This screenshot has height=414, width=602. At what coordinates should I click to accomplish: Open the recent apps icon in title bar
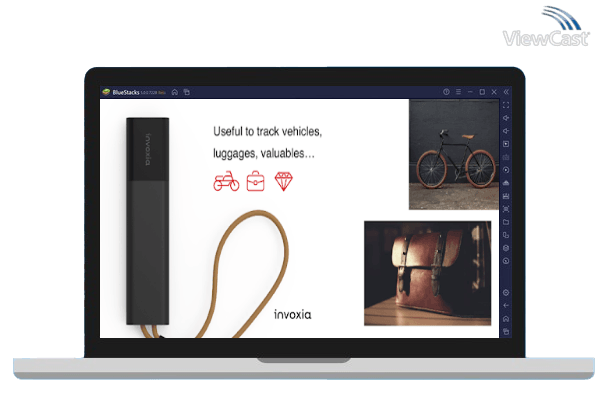[187, 92]
